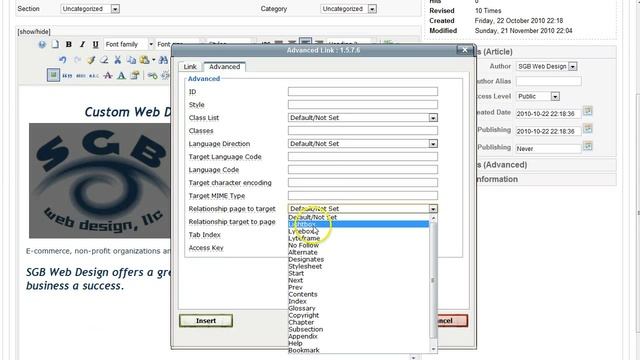The image size is (640, 360).
Task: Toggle underline formatting in editor toolbar
Action: pyautogui.click(x=95, y=44)
